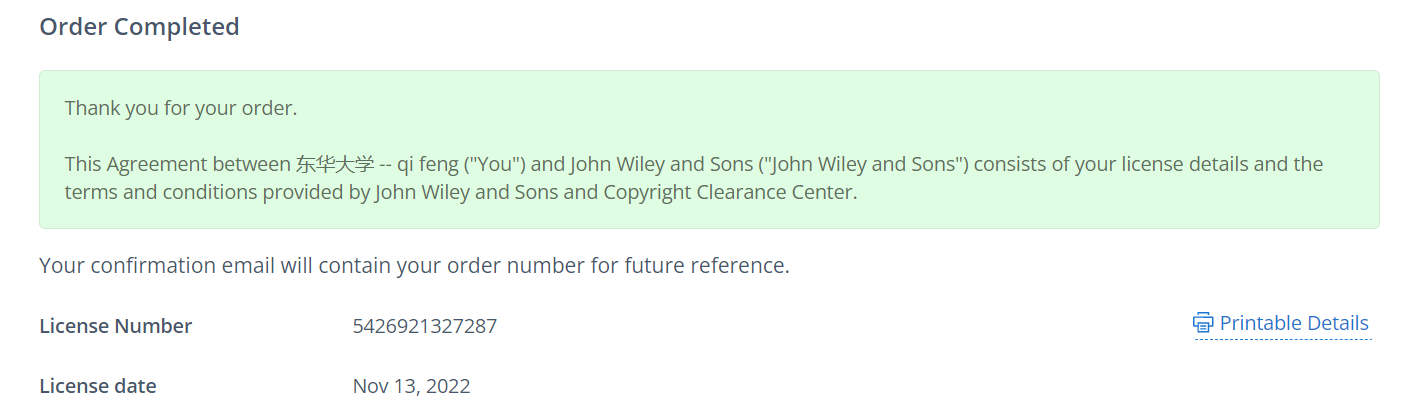Image resolution: width=1404 pixels, height=402 pixels.
Task: Select the license number 5426921327287
Action: (x=424, y=326)
